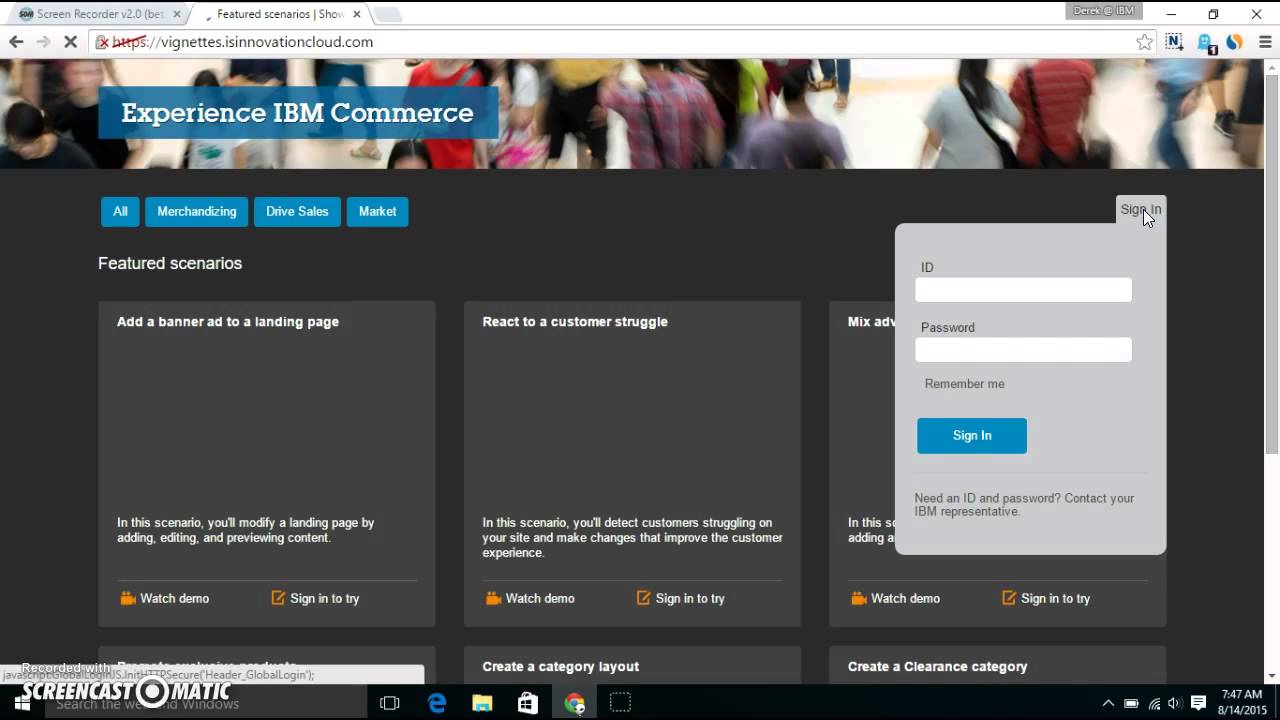Click the Create a category layout title

(561, 667)
